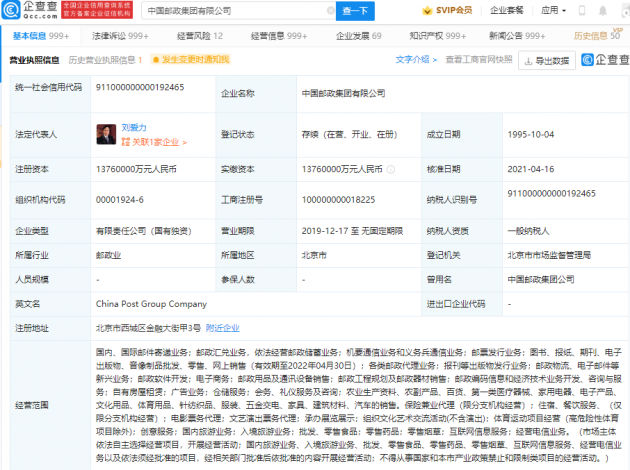Open 历史营业执照信息 section

105,60
